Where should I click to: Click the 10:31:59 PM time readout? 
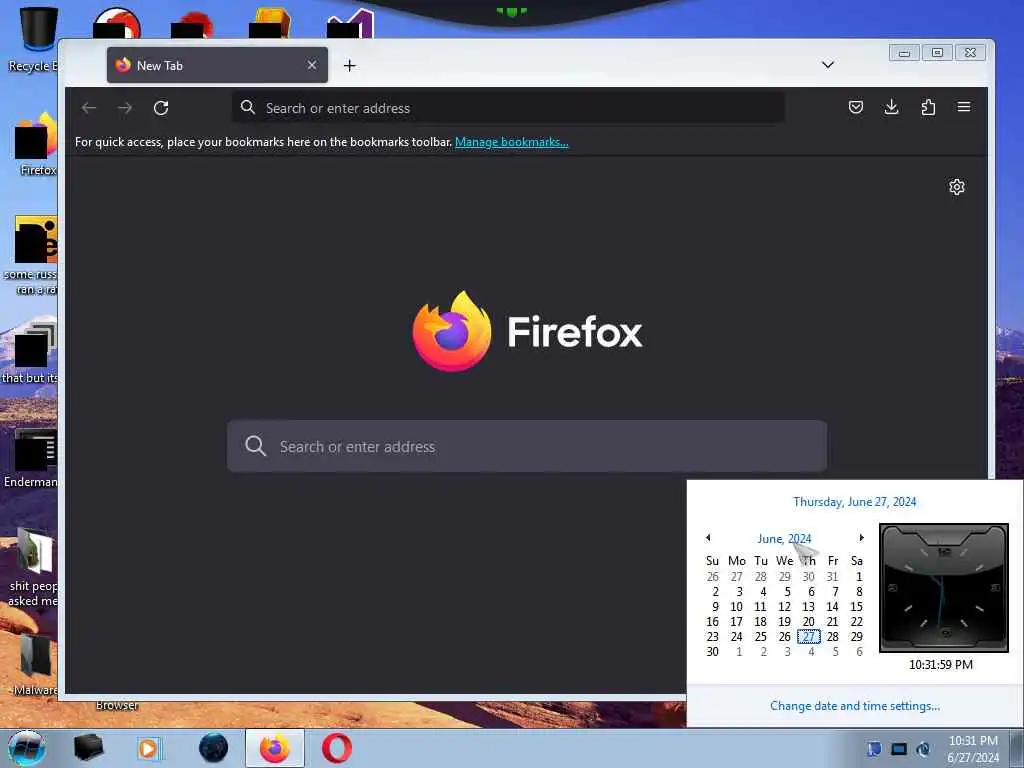[x=940, y=664]
